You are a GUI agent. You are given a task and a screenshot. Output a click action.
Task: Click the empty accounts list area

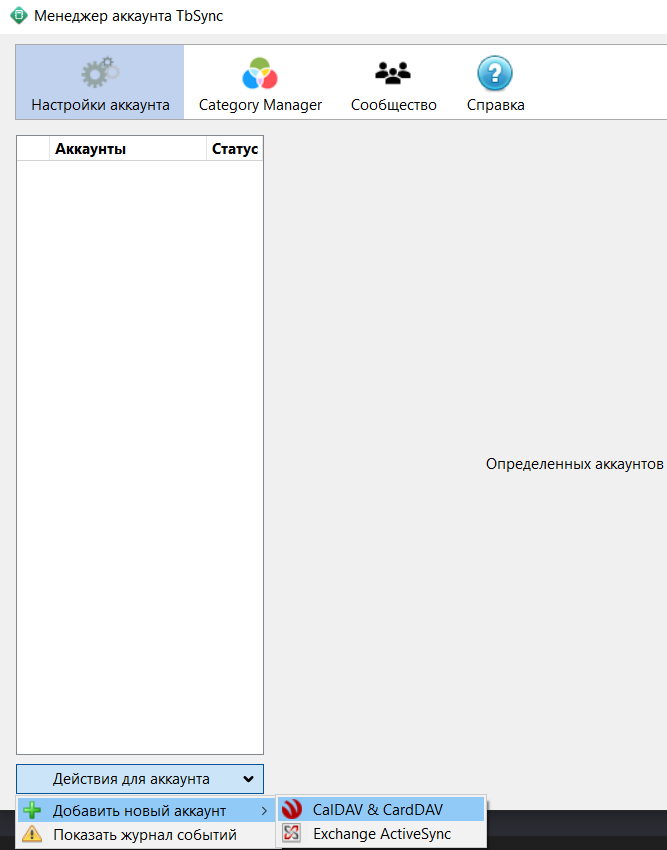click(140, 450)
